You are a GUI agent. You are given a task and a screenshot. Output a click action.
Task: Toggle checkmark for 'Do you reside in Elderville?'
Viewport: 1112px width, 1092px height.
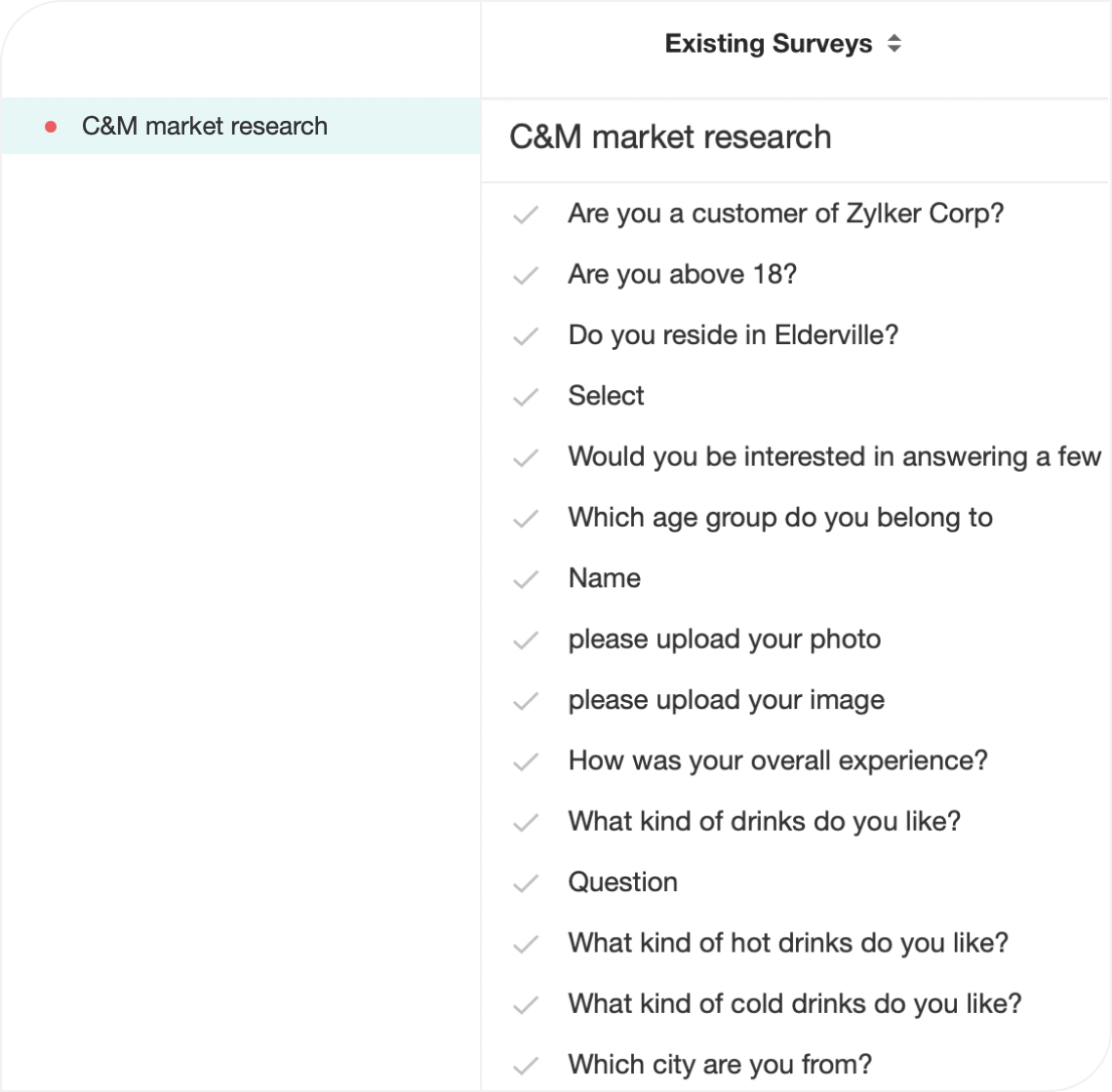point(526,336)
